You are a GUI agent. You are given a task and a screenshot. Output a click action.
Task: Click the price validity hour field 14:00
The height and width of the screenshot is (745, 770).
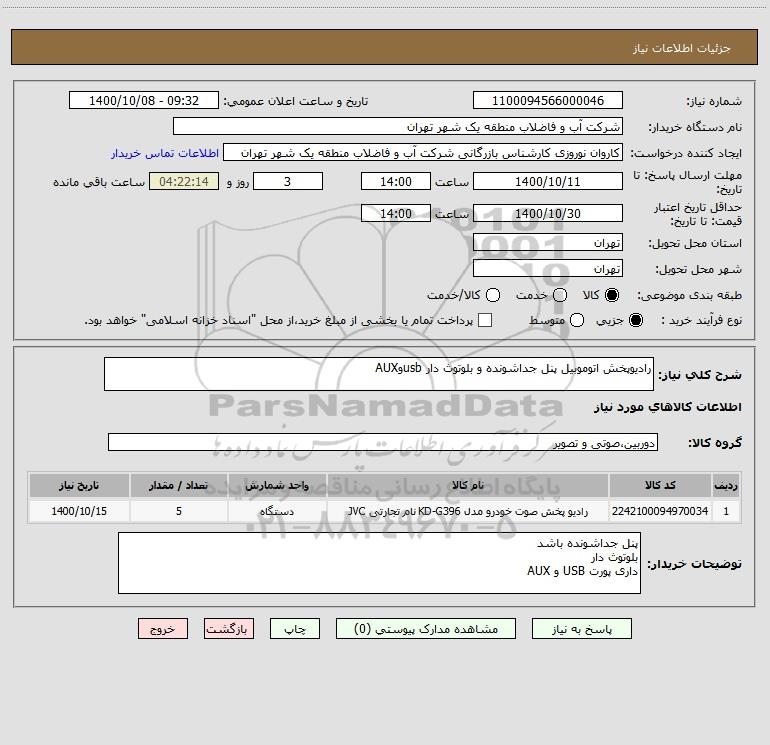396,213
